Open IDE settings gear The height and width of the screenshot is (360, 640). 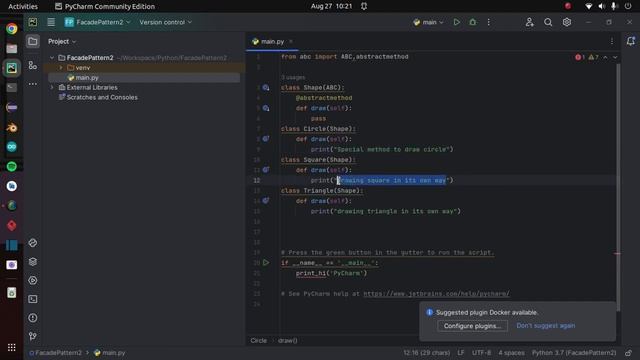point(567,22)
